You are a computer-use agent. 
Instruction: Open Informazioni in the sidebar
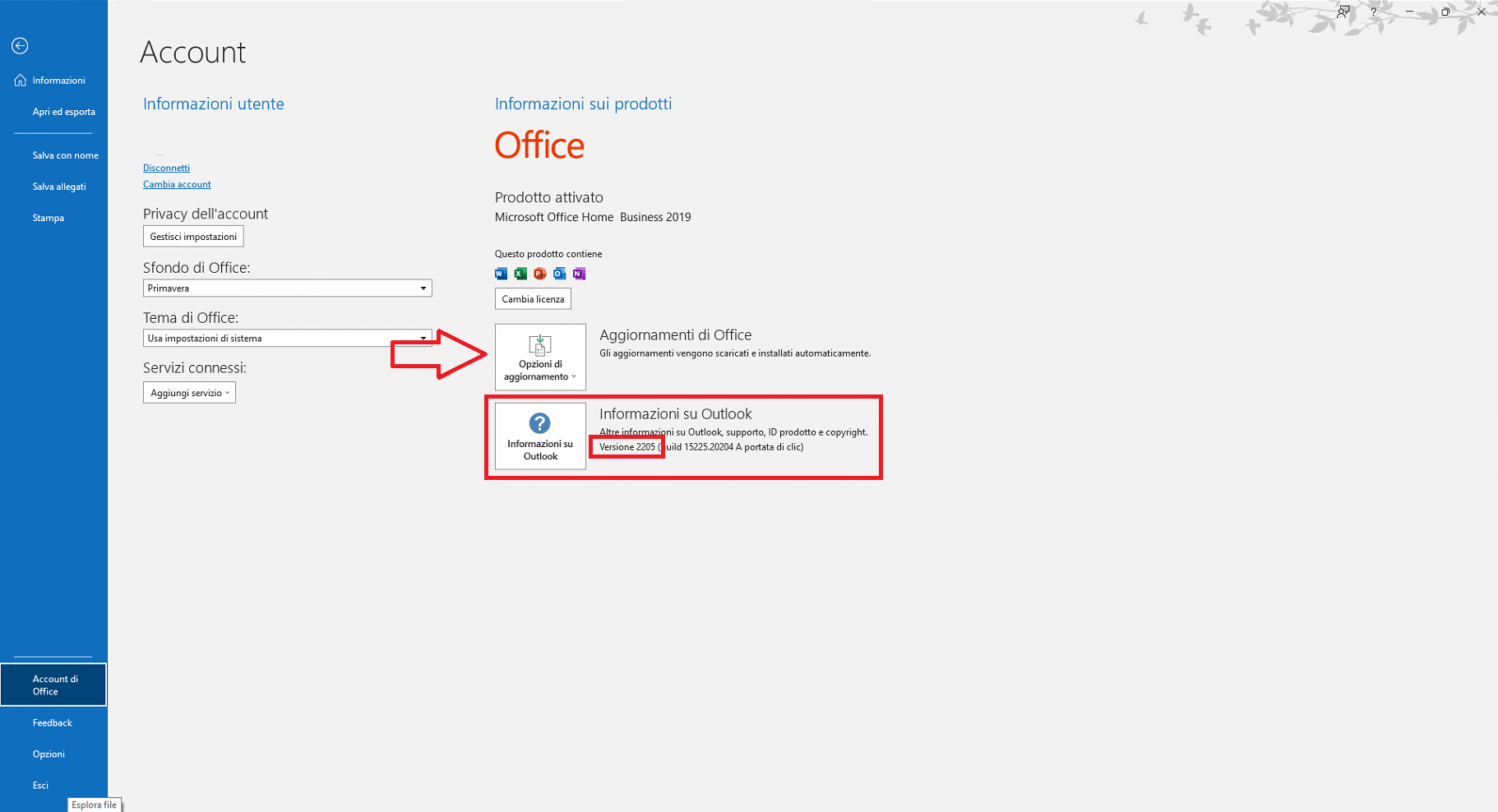click(53, 81)
